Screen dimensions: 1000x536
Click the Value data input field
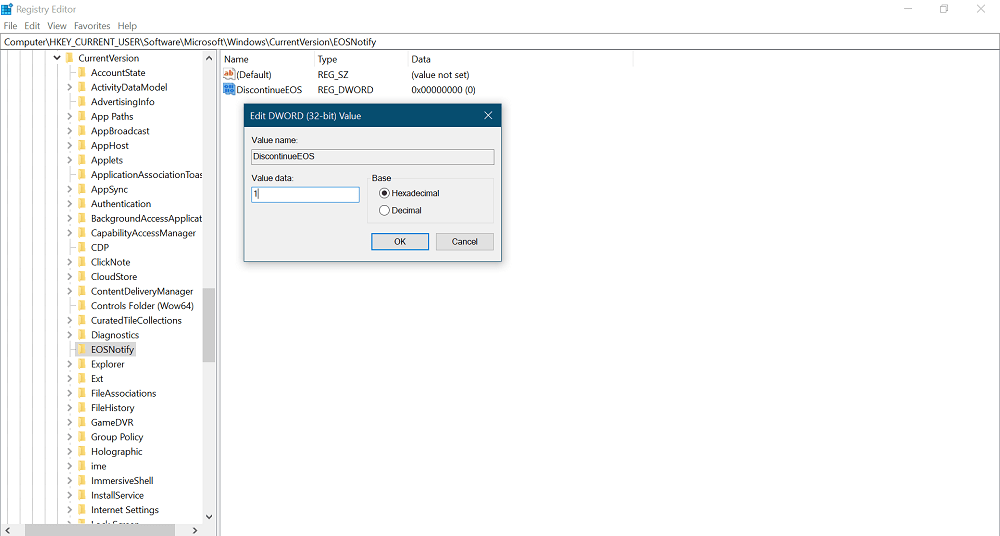[x=305, y=195]
